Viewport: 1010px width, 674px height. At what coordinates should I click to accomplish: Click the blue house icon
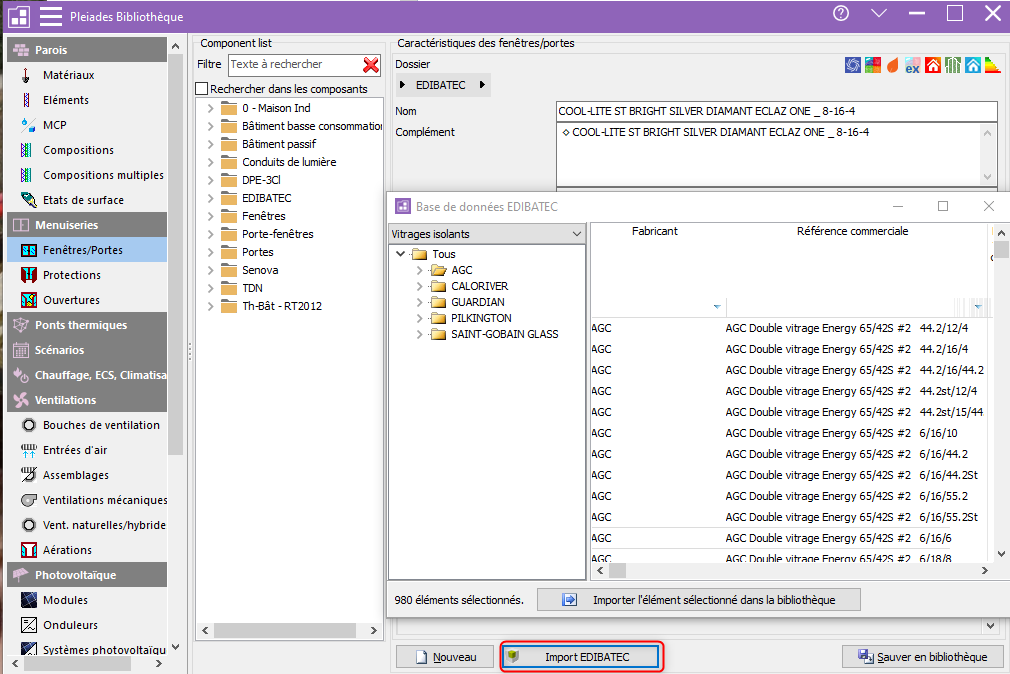[971, 66]
